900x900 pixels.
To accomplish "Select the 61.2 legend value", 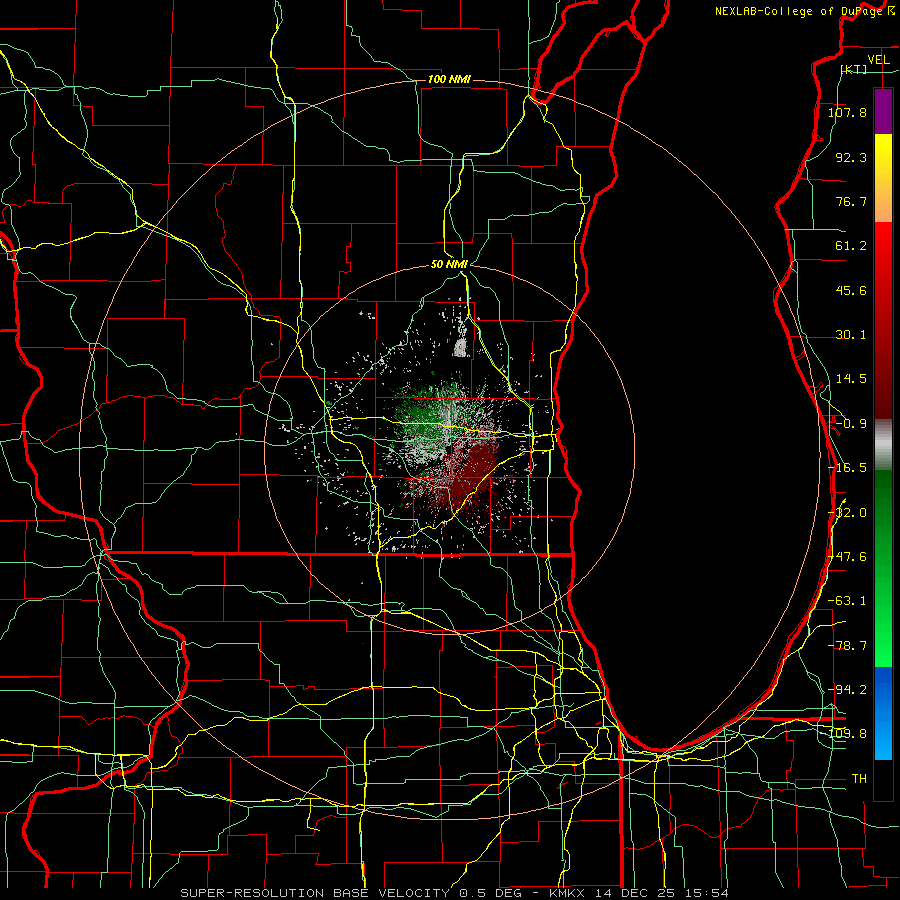I will pyautogui.click(x=851, y=246).
